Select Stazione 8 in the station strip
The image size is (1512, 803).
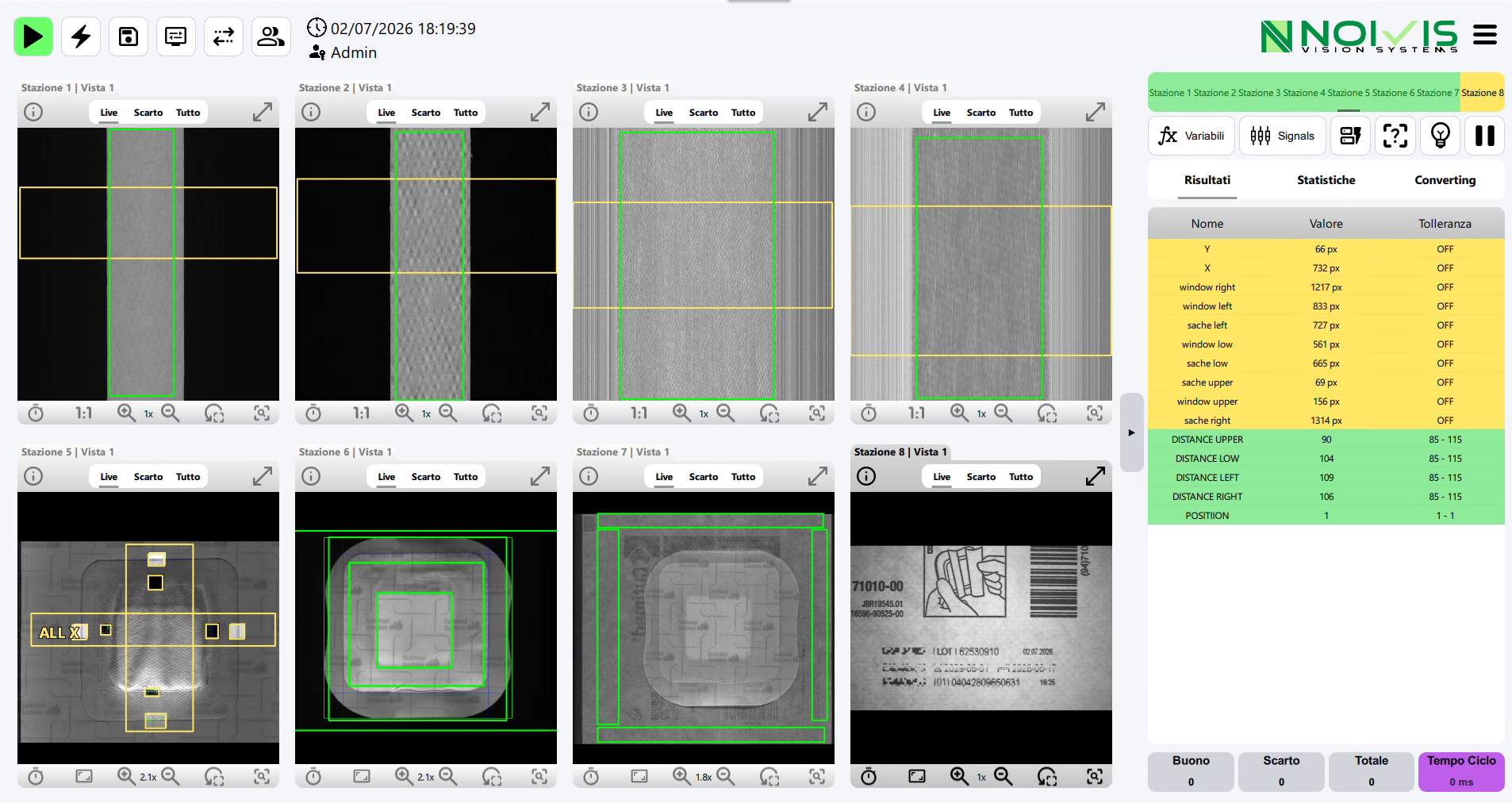(x=1483, y=93)
